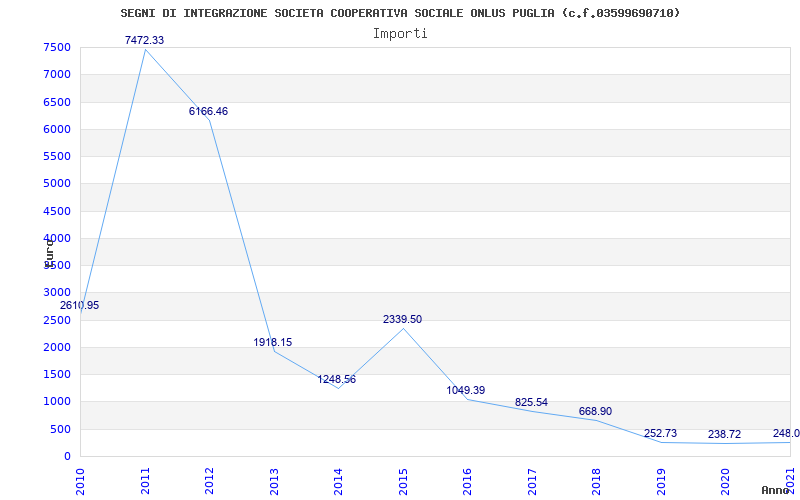Select the 1248.56 data label
The image size is (800, 500).
coord(337,380)
